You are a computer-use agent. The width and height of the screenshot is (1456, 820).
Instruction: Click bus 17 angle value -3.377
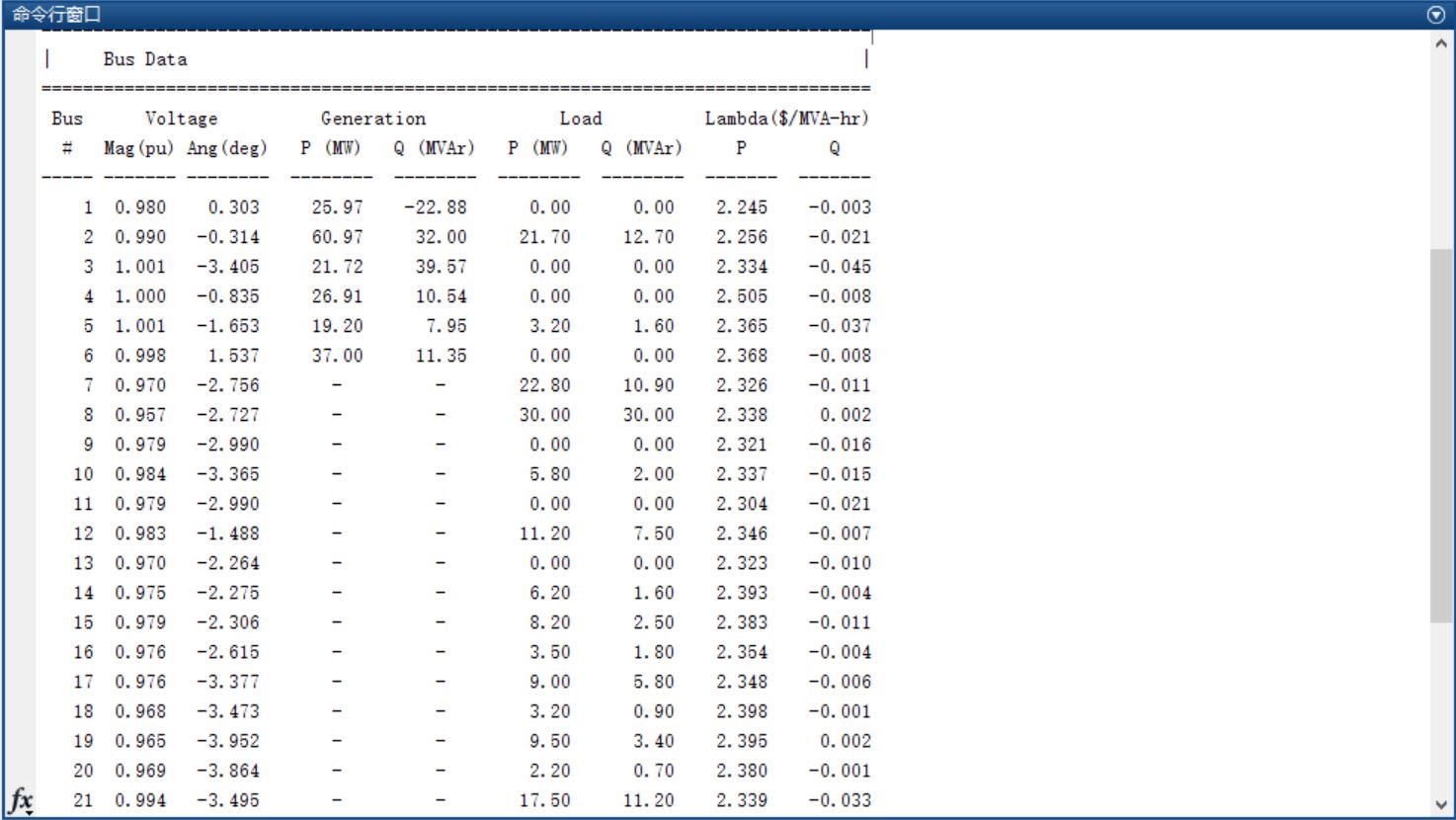tap(228, 682)
